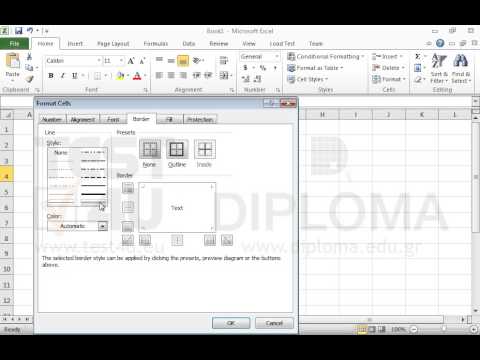This screenshot has height=360, width=480.
Task: Select the Inside border preset
Action: point(204,149)
